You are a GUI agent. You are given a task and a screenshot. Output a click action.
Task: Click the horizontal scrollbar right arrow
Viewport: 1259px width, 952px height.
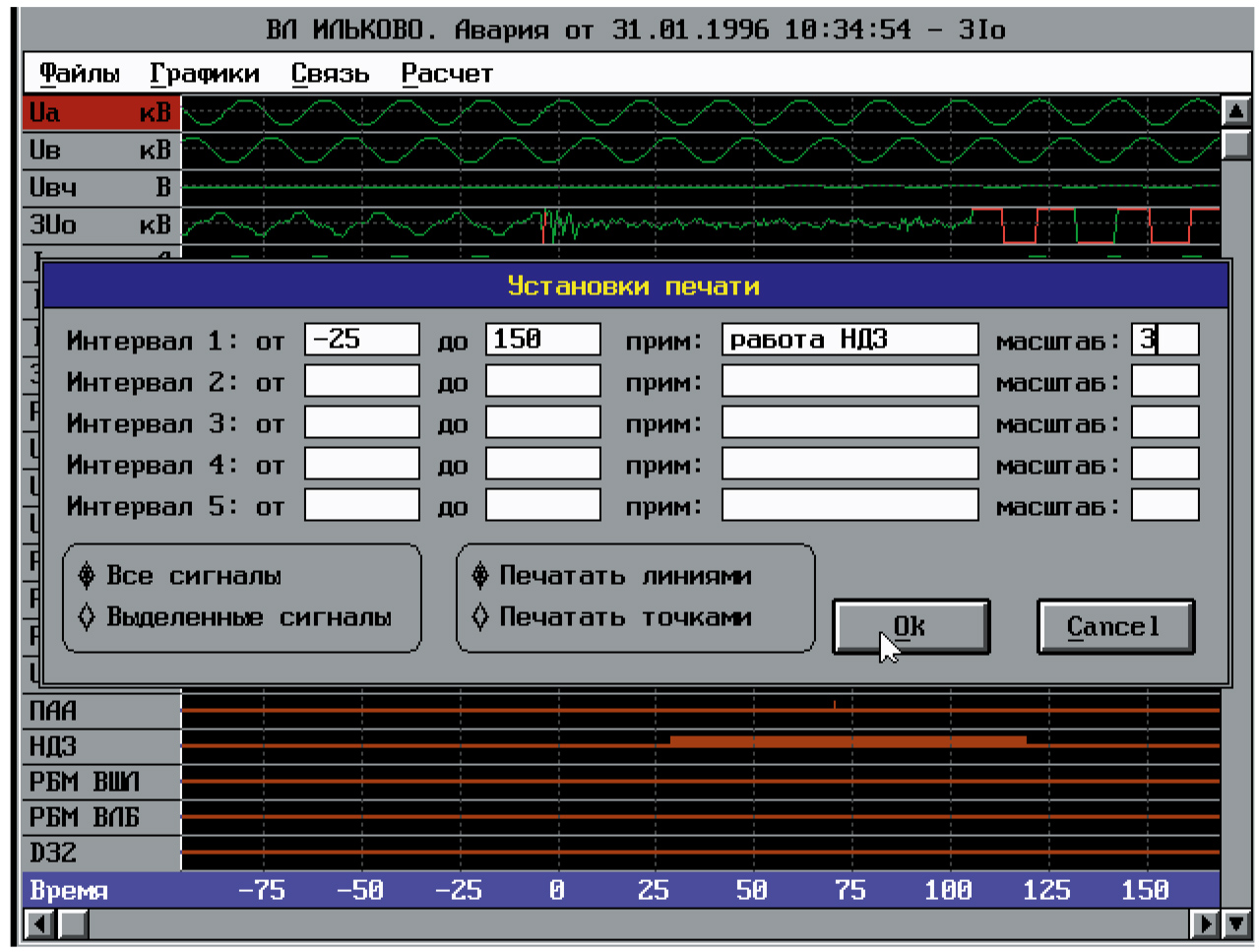pyautogui.click(x=1205, y=924)
